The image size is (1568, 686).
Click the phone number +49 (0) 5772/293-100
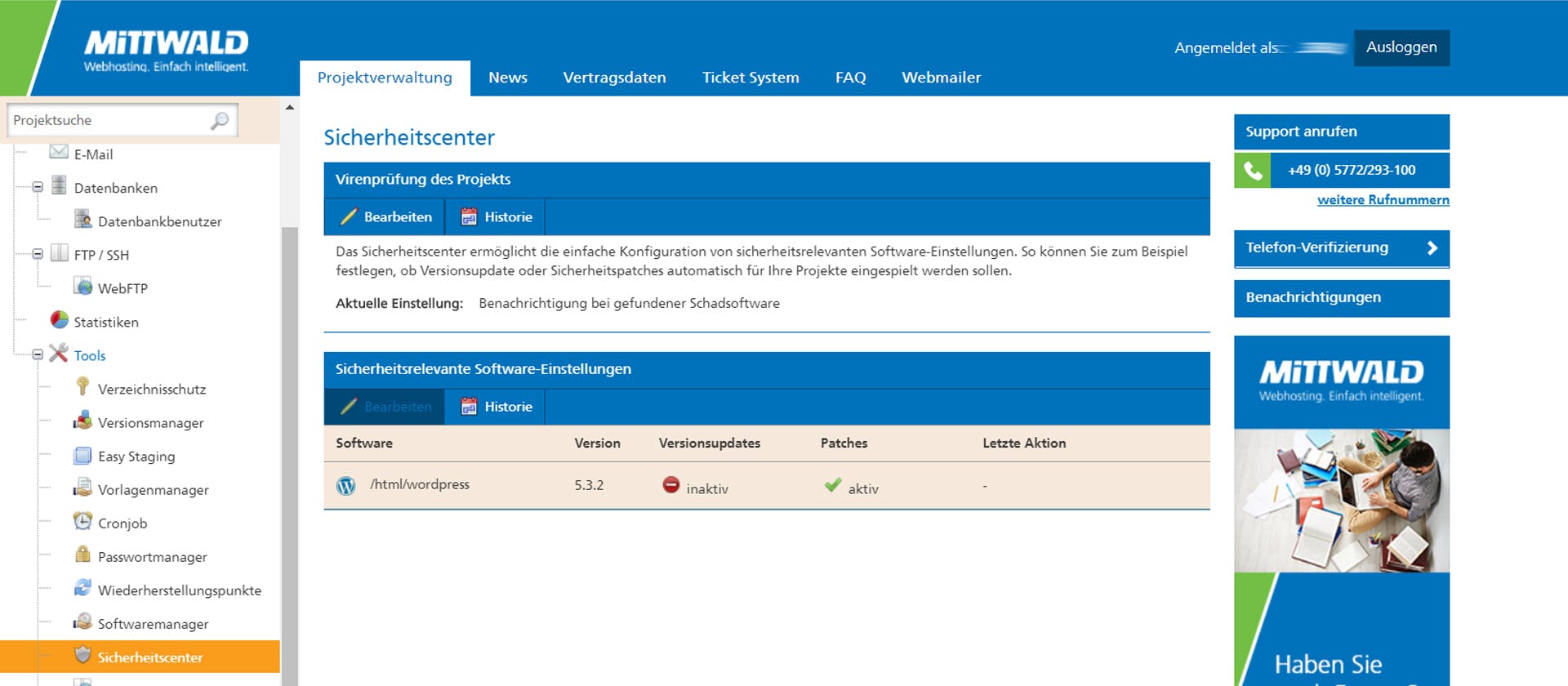point(1352,171)
